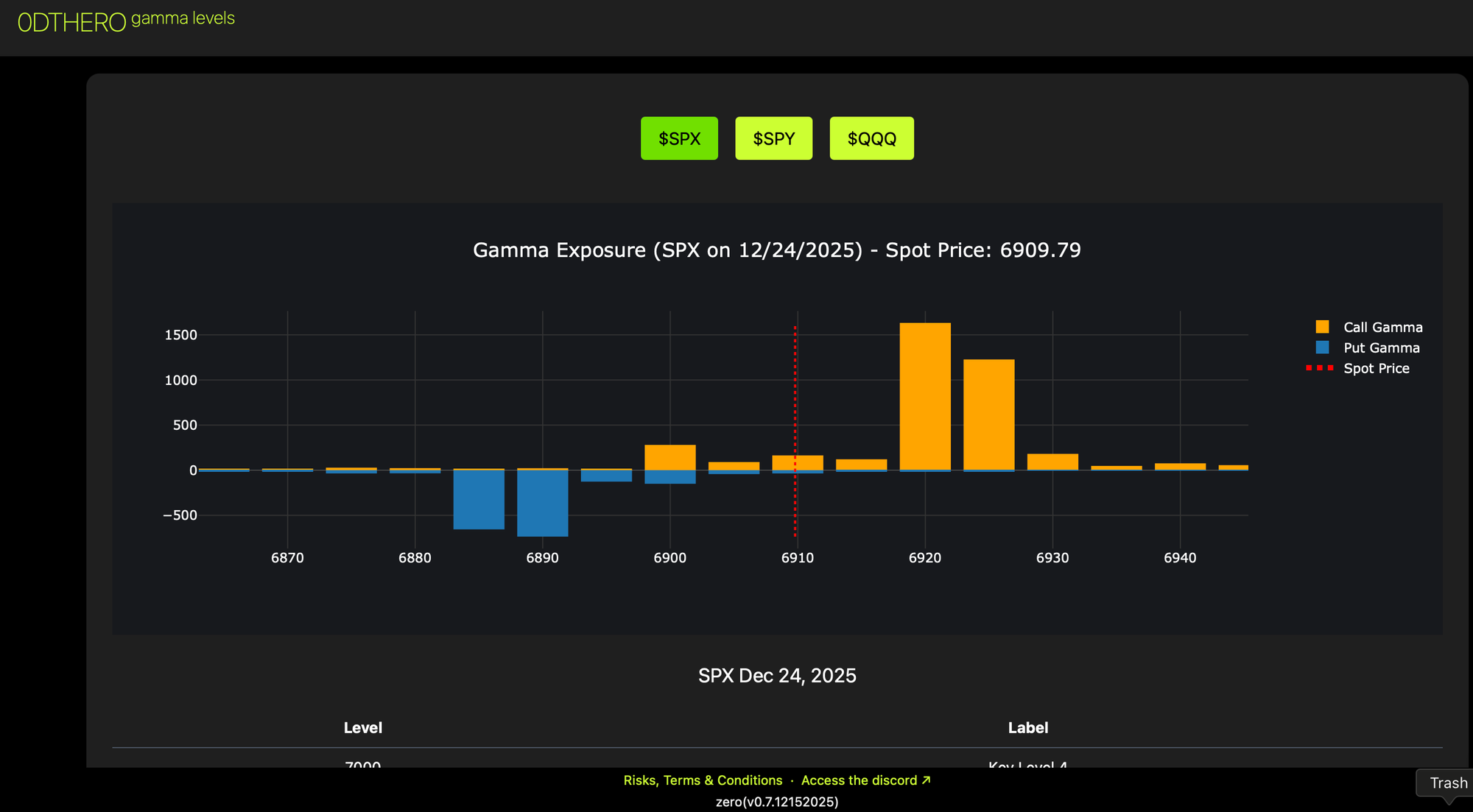Click the orange Call Gamma swatch

[1322, 327]
